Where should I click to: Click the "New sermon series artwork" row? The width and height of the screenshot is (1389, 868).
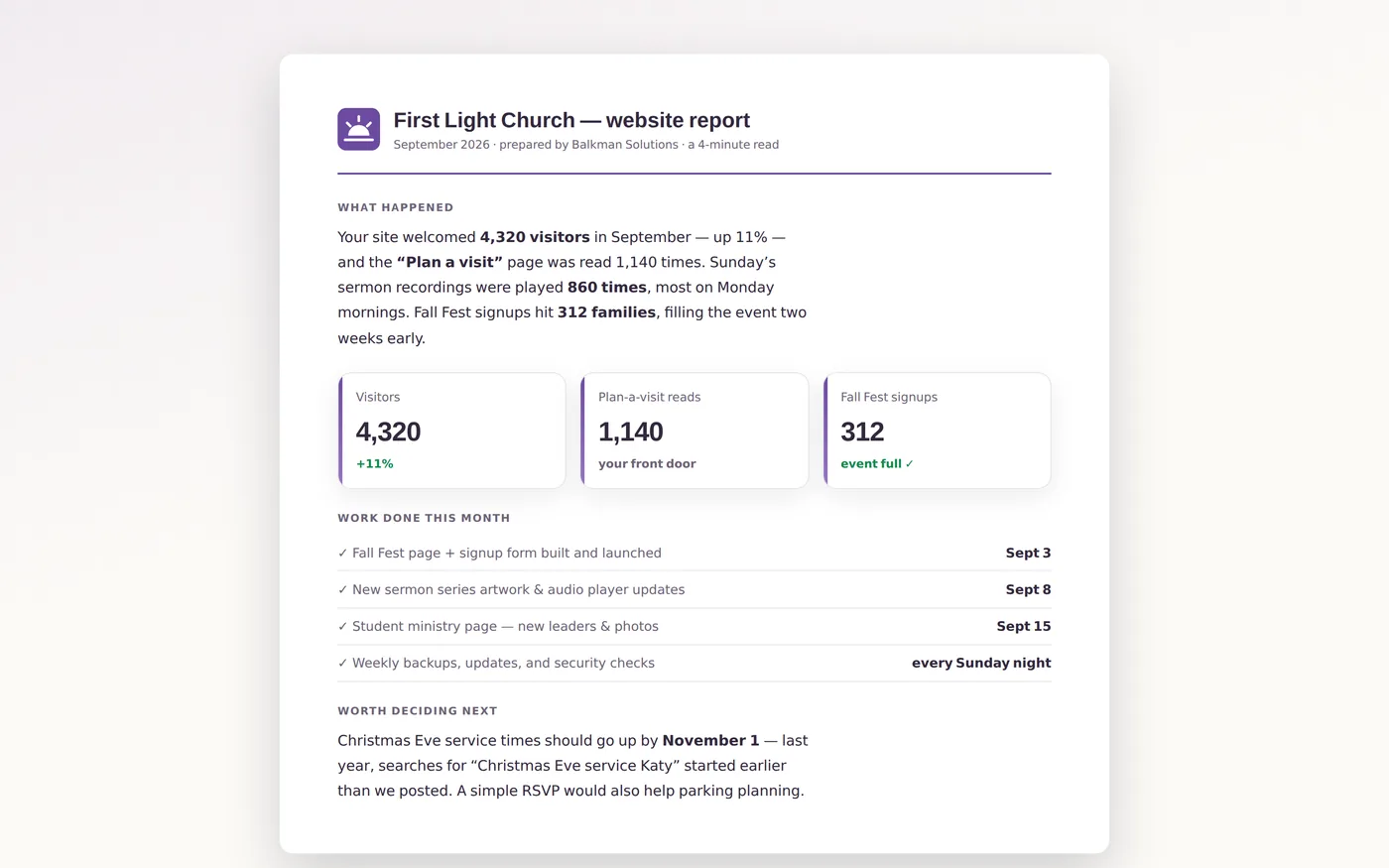(694, 589)
